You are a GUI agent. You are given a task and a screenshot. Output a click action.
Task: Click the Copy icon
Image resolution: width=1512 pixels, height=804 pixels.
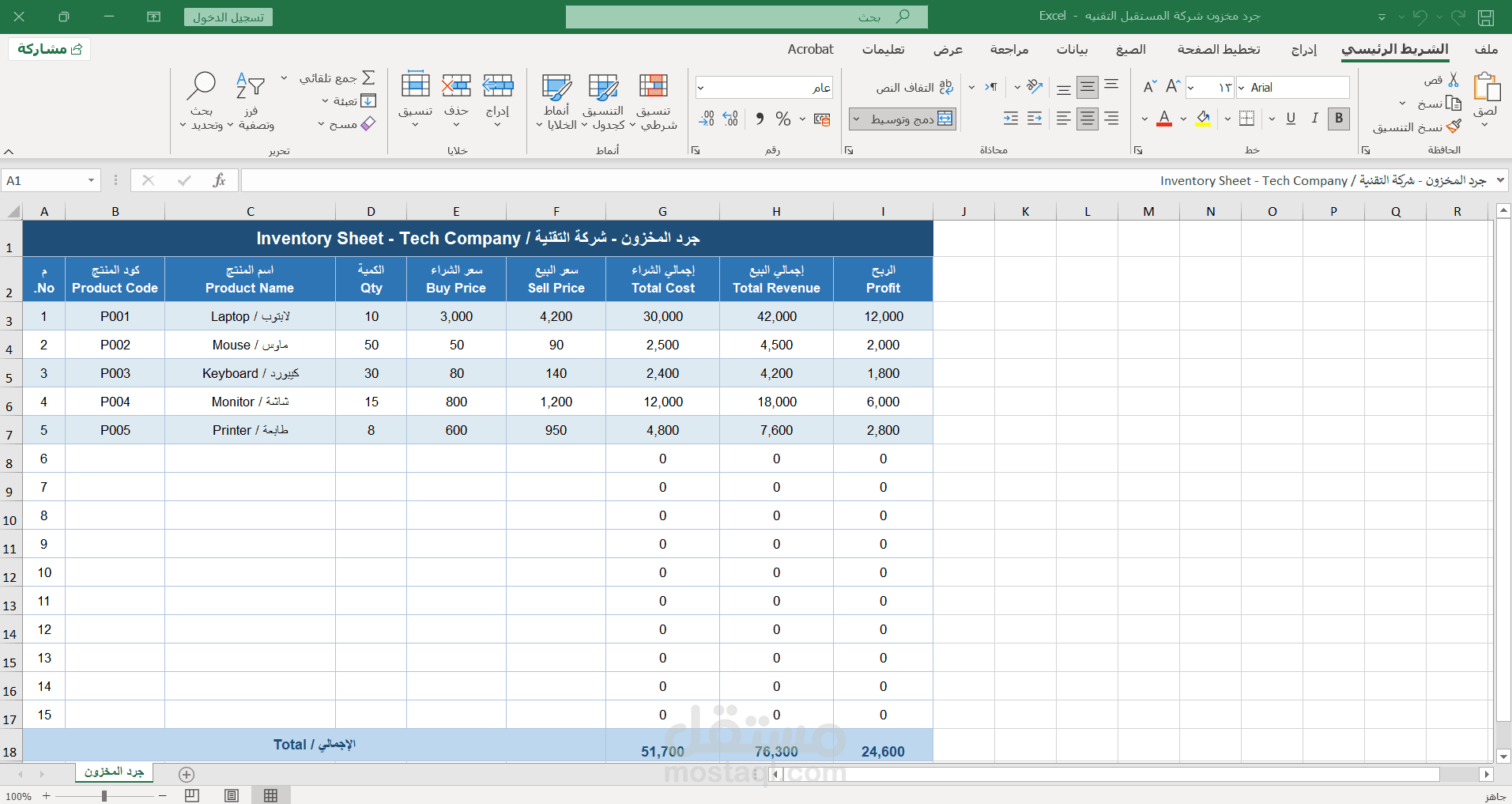[1453, 103]
